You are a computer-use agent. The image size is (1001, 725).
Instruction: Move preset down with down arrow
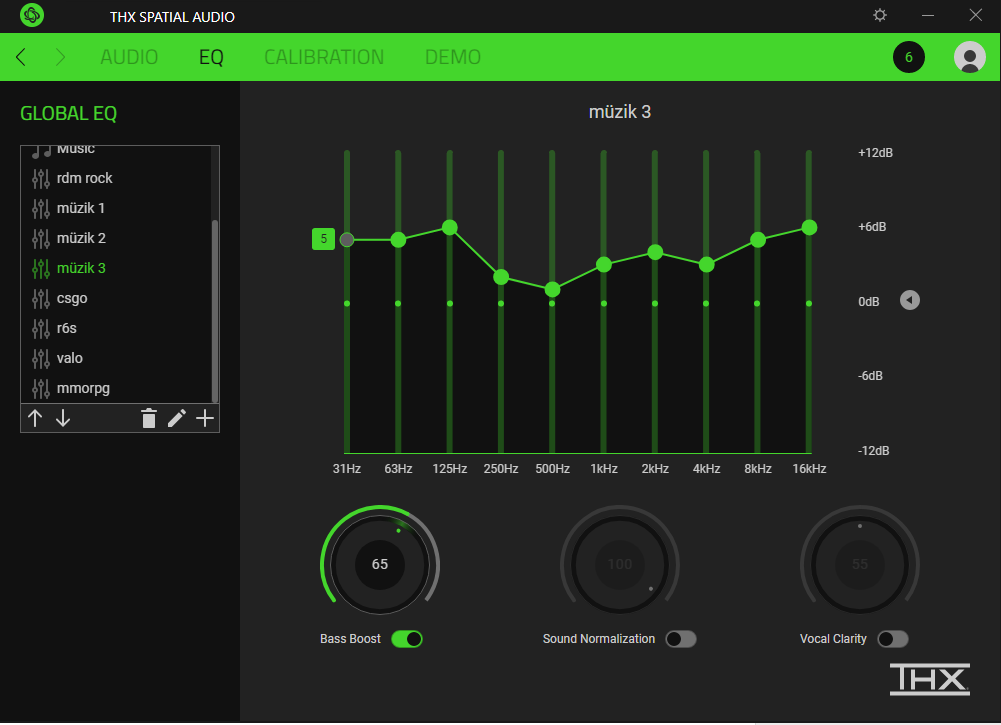point(63,419)
